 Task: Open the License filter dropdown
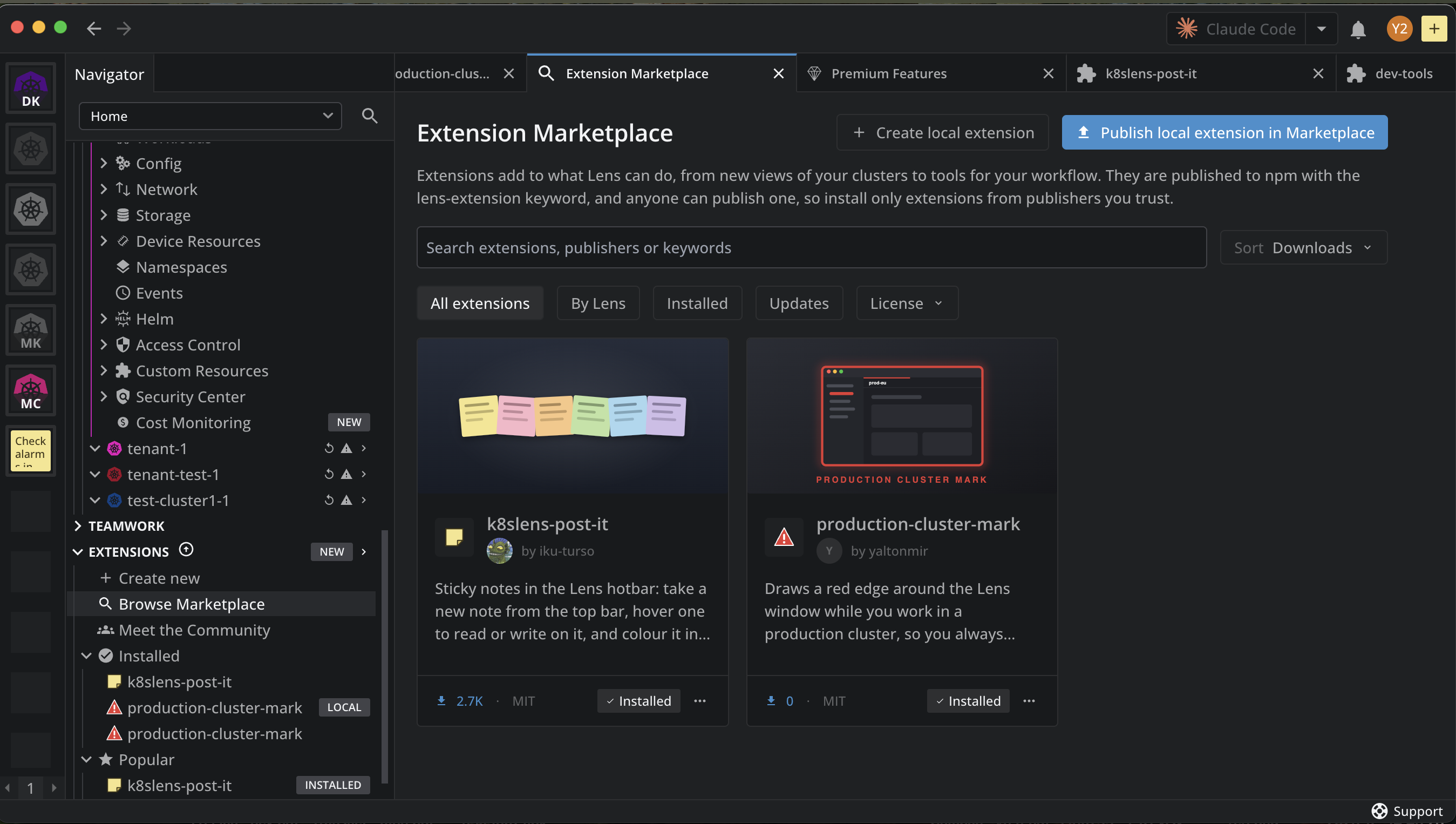(907, 303)
